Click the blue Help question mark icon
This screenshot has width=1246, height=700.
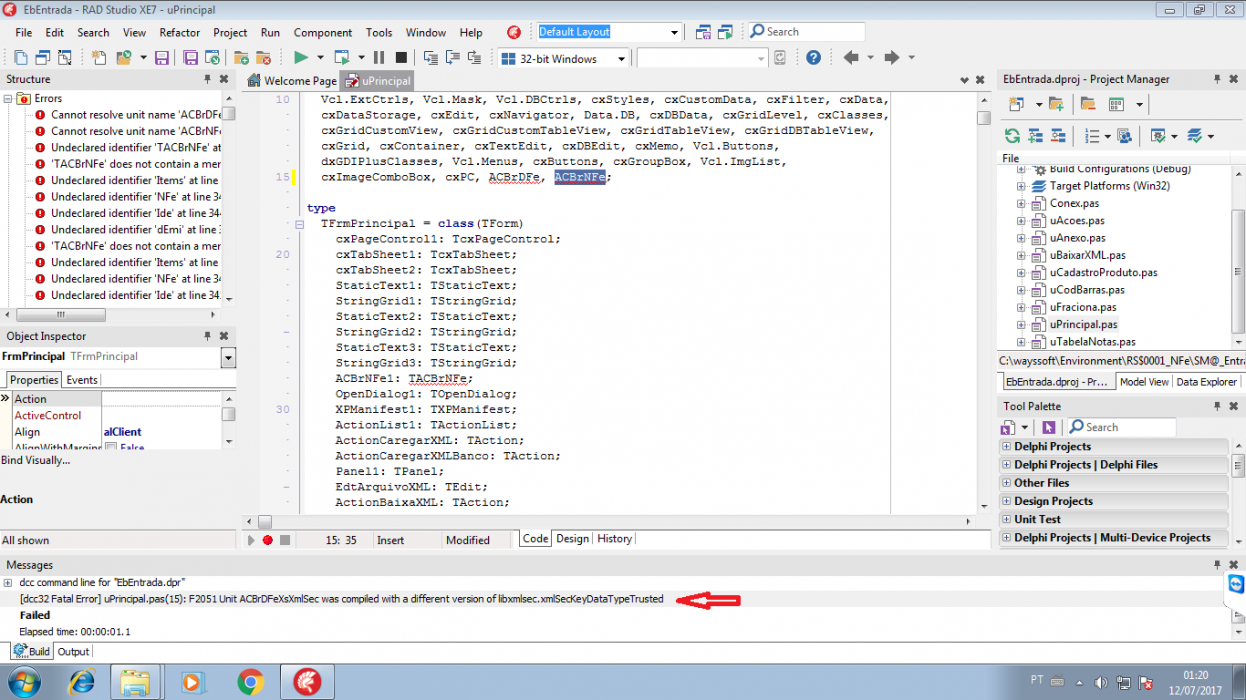click(814, 58)
